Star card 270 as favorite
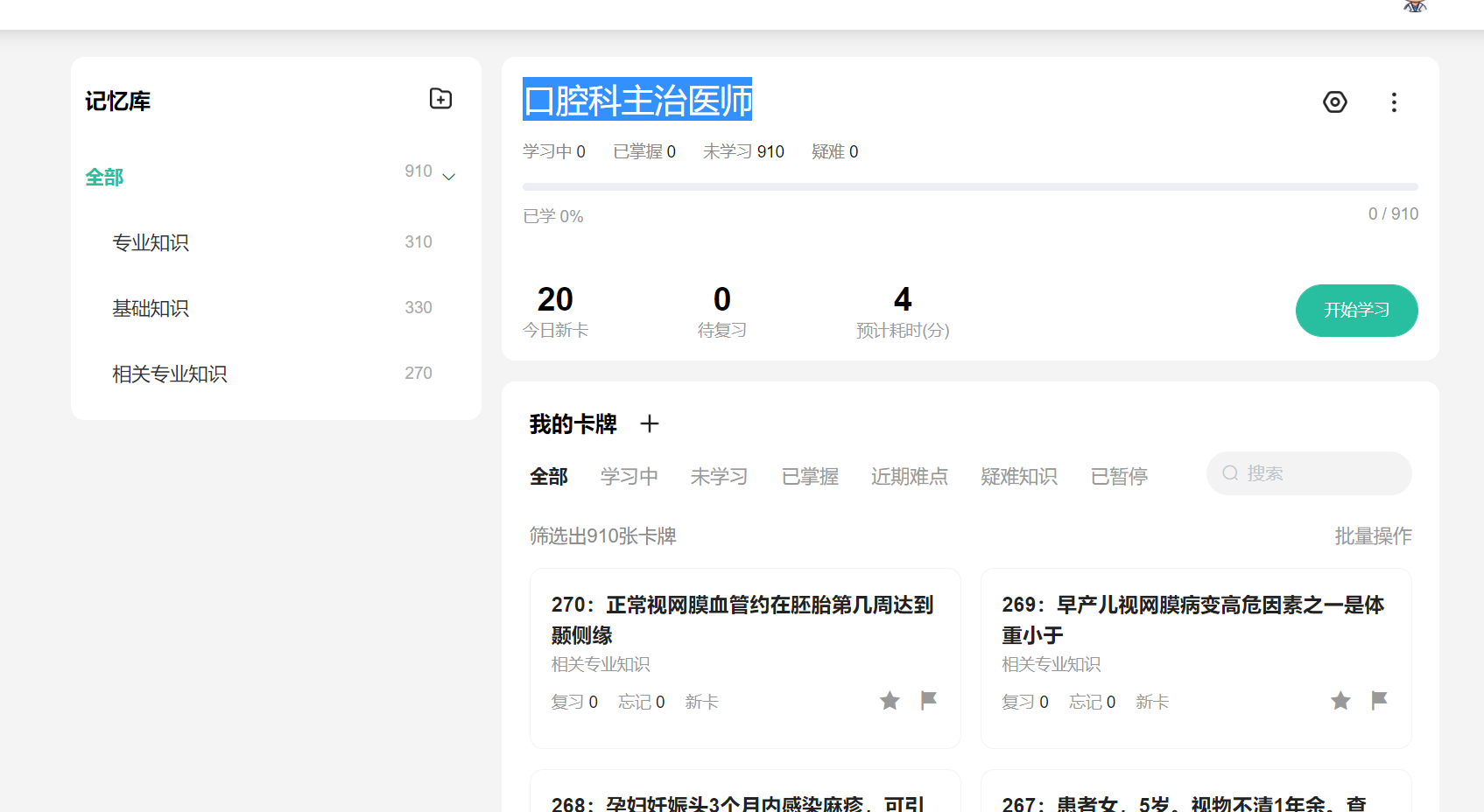1484x812 pixels. click(x=890, y=701)
